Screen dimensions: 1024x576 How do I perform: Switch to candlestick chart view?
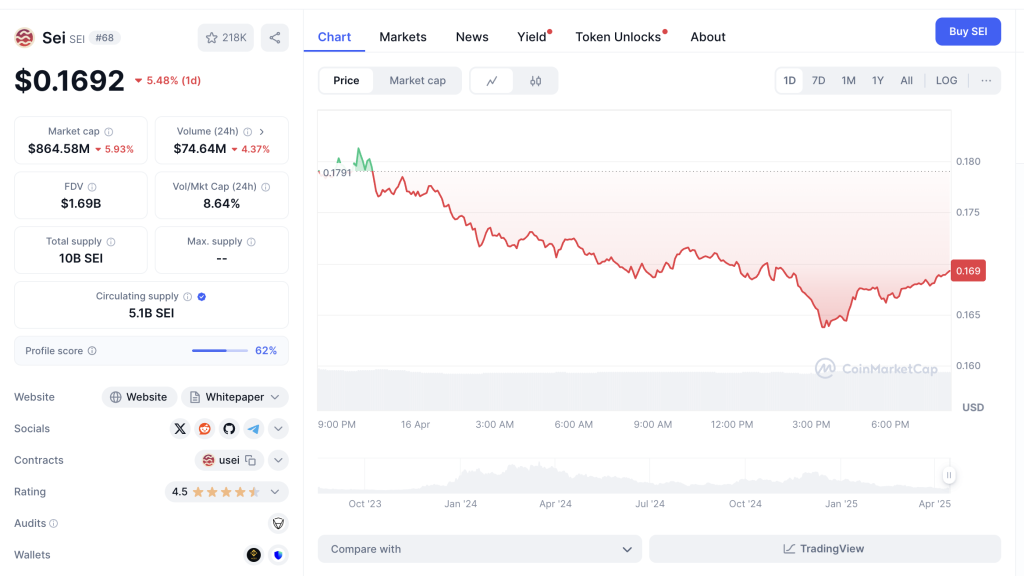(536, 81)
